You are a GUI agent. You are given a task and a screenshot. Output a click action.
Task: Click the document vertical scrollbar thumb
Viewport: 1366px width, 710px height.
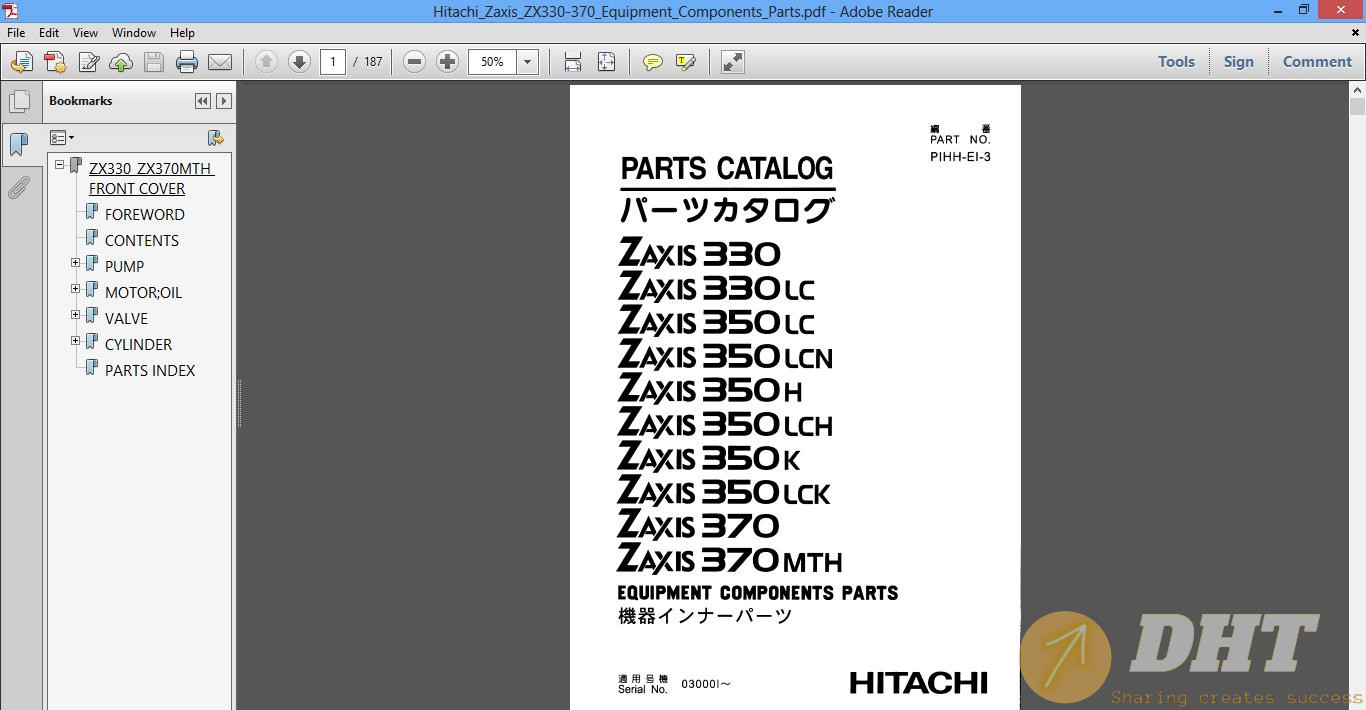[1357, 107]
